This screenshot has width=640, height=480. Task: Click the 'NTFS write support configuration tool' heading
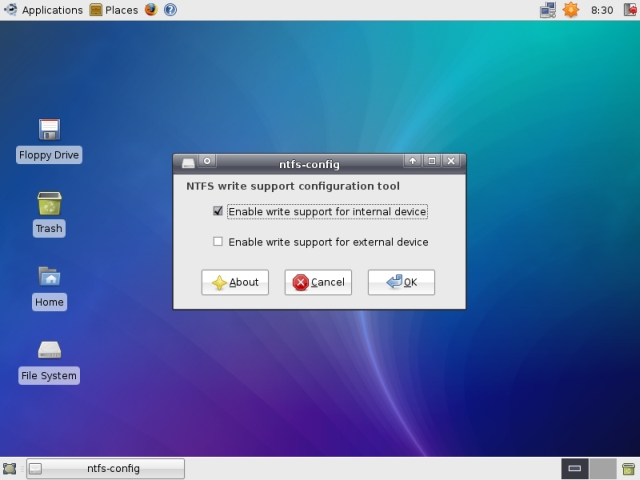pyautogui.click(x=293, y=186)
